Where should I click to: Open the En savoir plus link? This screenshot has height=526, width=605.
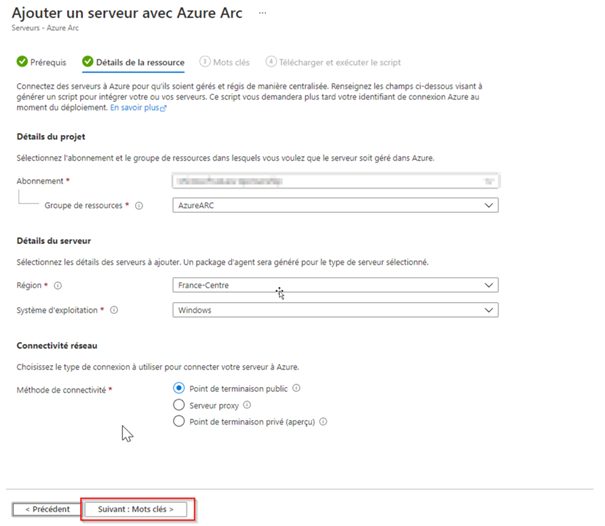point(138,108)
